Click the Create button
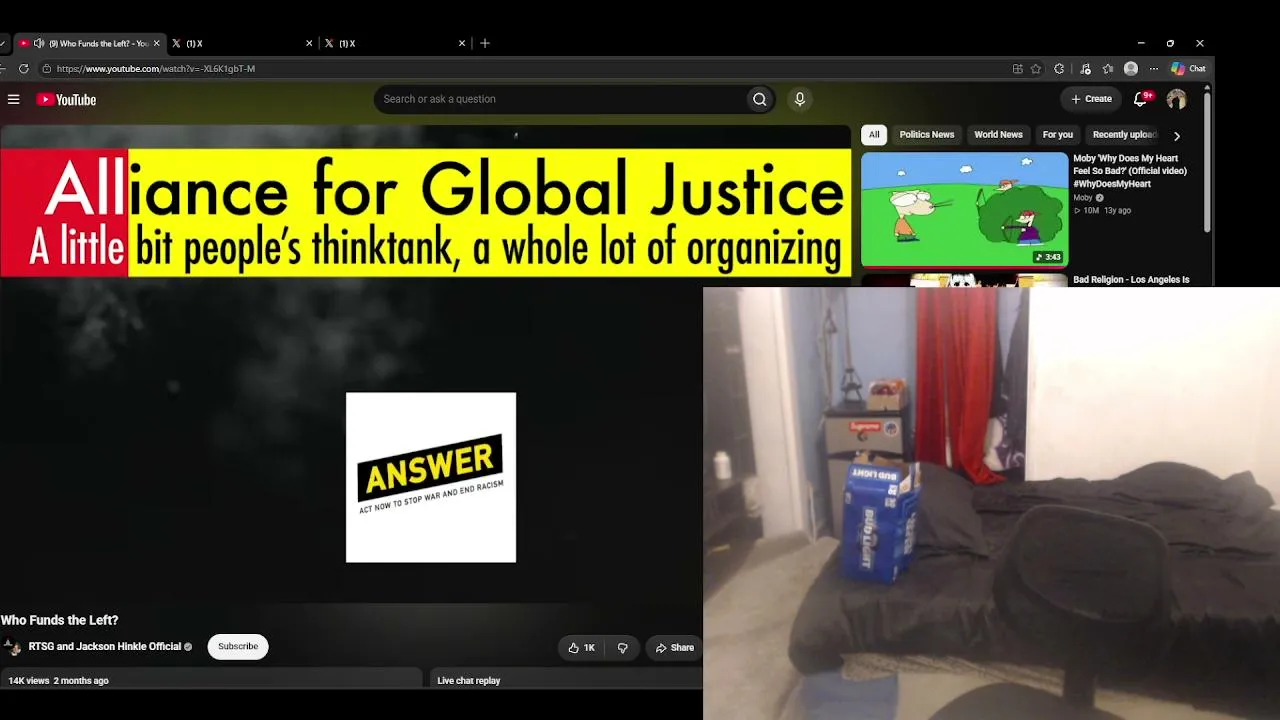 (x=1091, y=99)
